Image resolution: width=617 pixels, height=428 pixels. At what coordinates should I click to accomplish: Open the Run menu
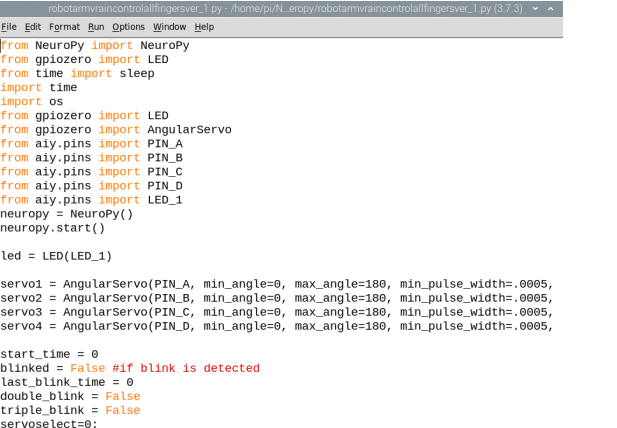(96, 27)
